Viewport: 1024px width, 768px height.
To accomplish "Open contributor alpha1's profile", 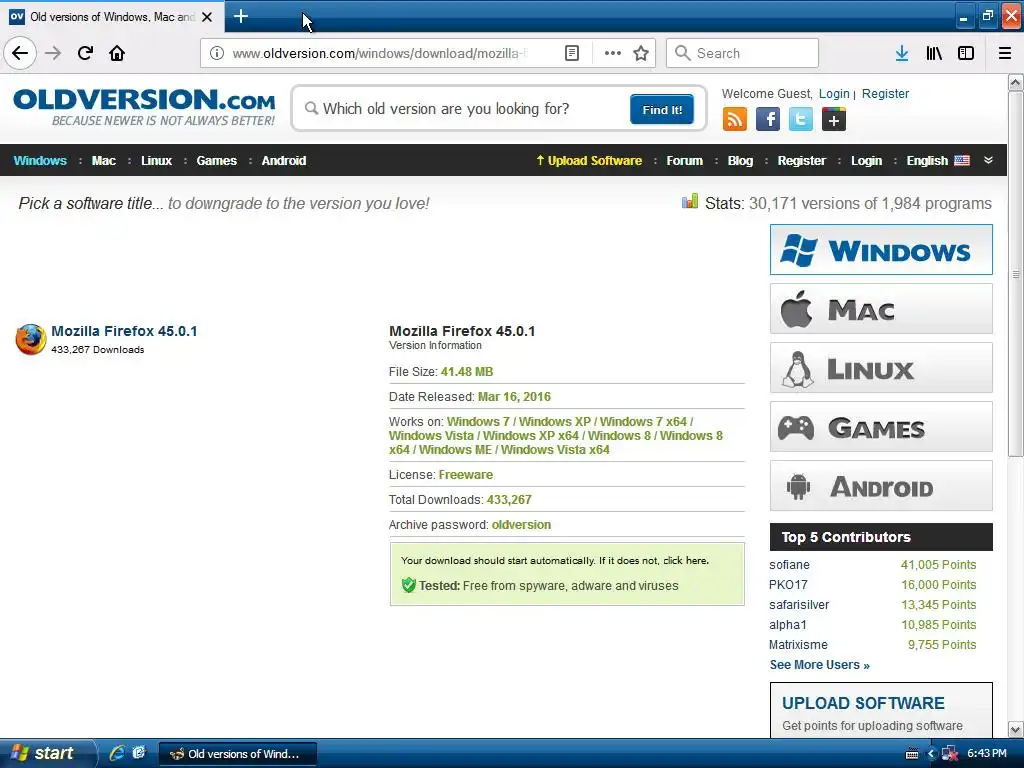I will tap(788, 625).
